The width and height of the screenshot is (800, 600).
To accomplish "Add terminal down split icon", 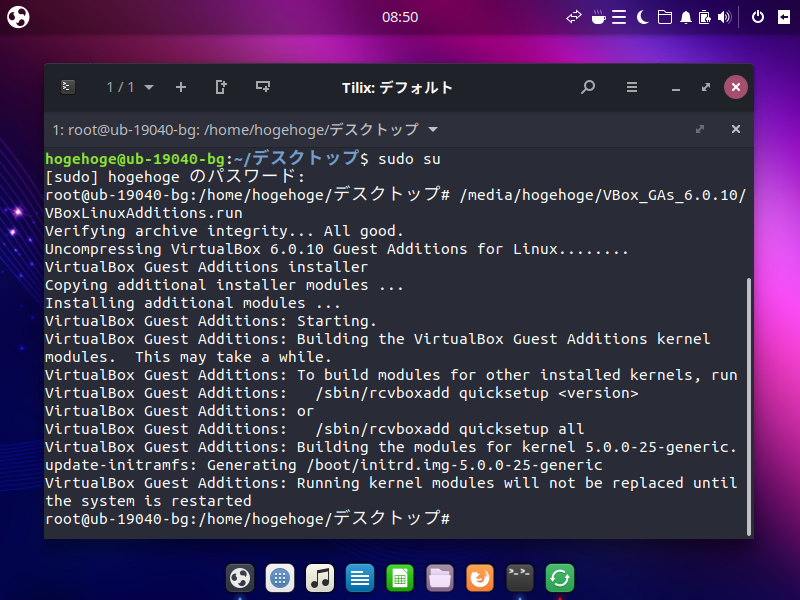I will tap(263, 87).
